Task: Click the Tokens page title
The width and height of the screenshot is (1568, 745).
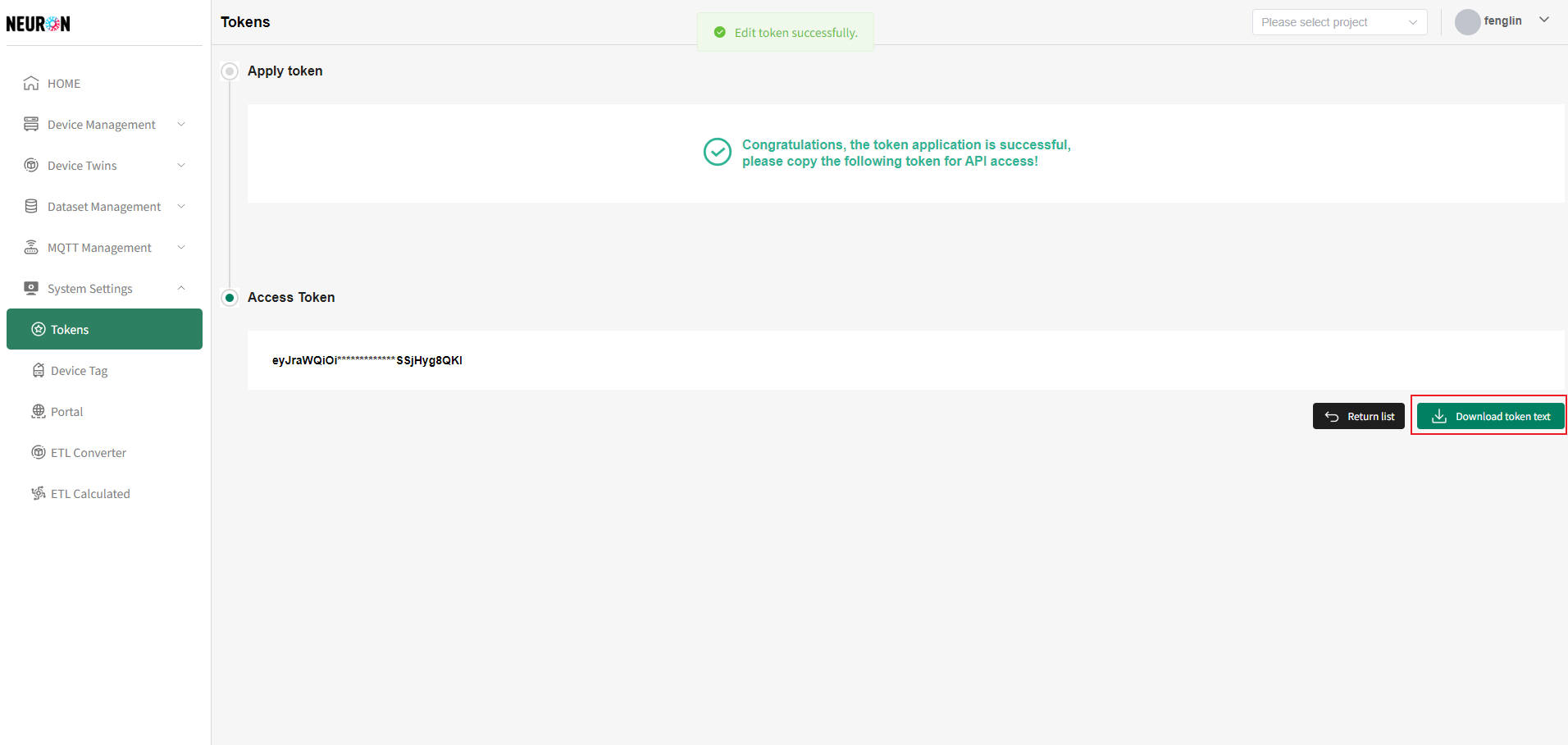Action: pos(245,22)
